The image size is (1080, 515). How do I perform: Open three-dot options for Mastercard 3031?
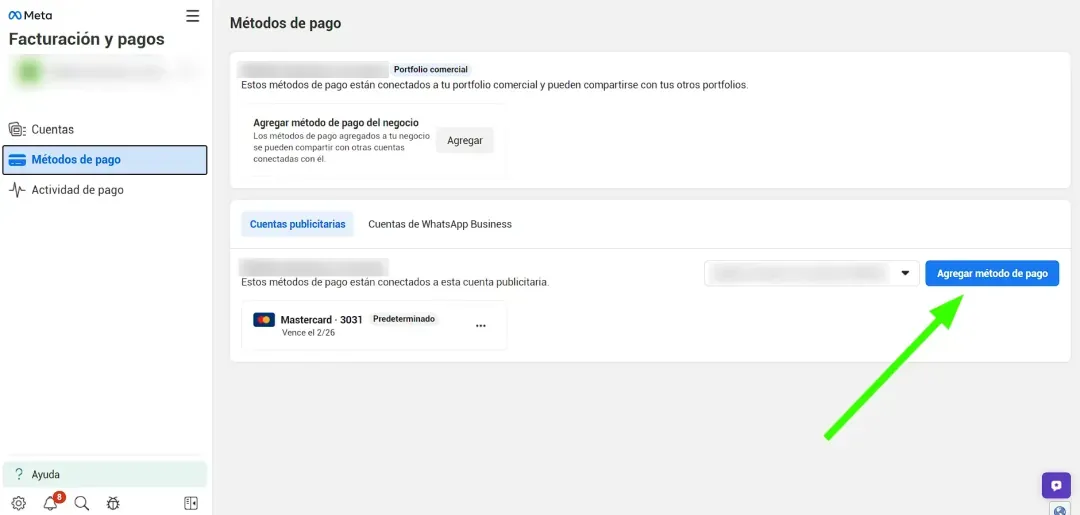[x=481, y=326]
